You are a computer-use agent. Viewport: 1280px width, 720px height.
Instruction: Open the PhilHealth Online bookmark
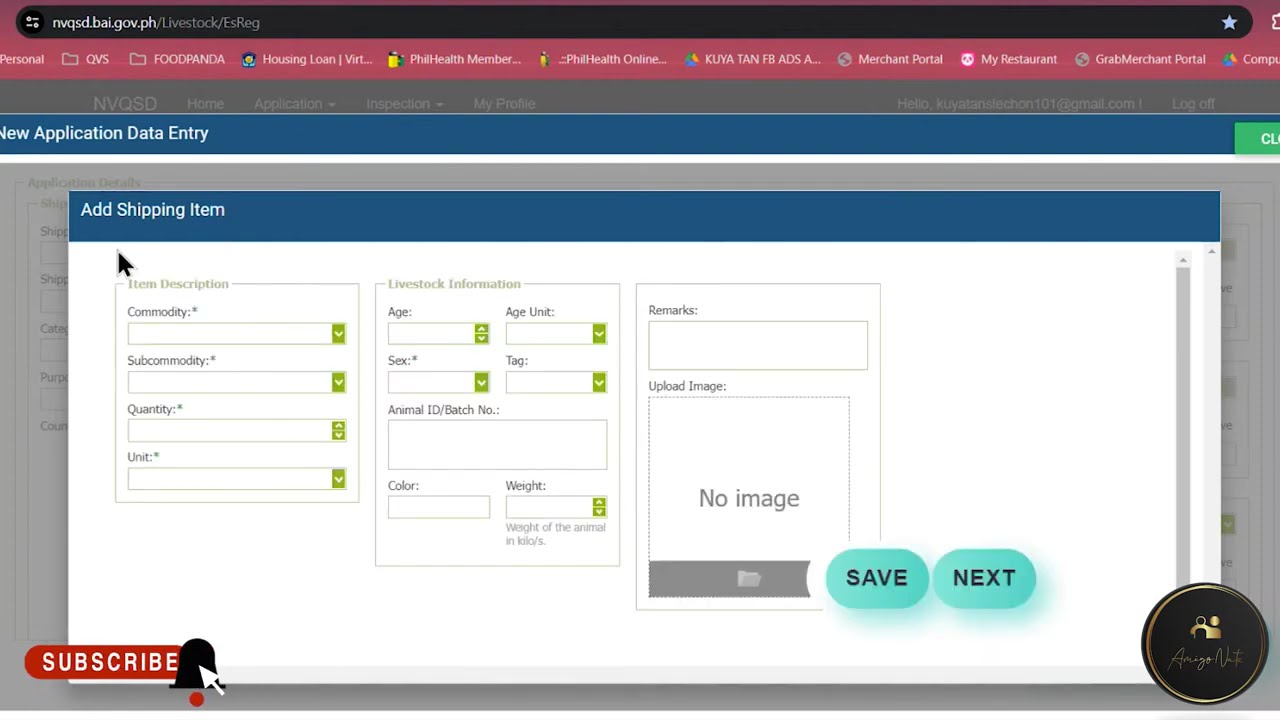point(603,59)
